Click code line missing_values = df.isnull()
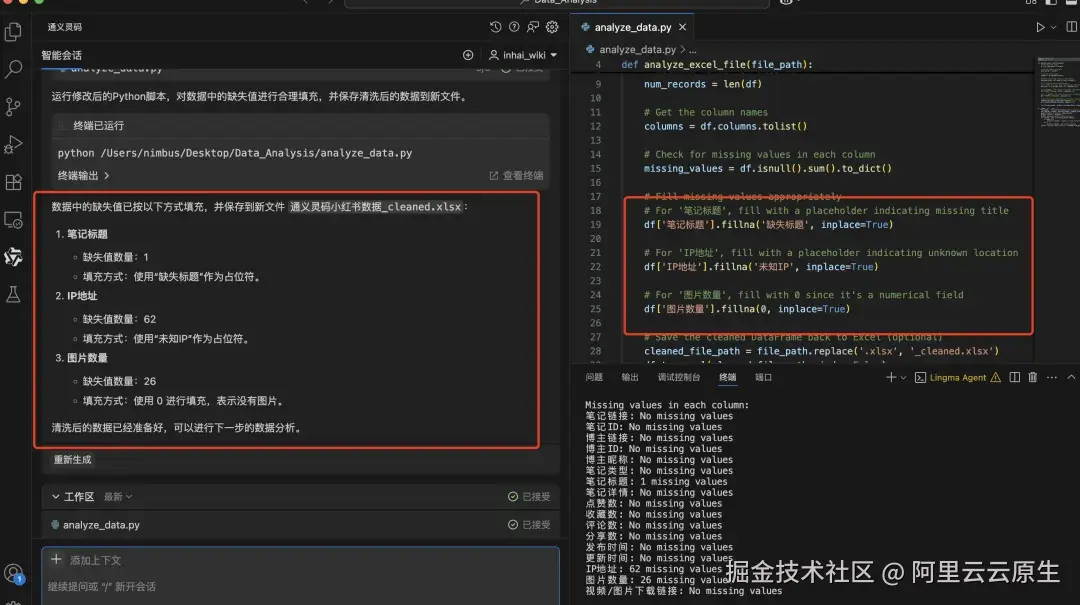This screenshot has height=605, width=1080. click(x=767, y=168)
